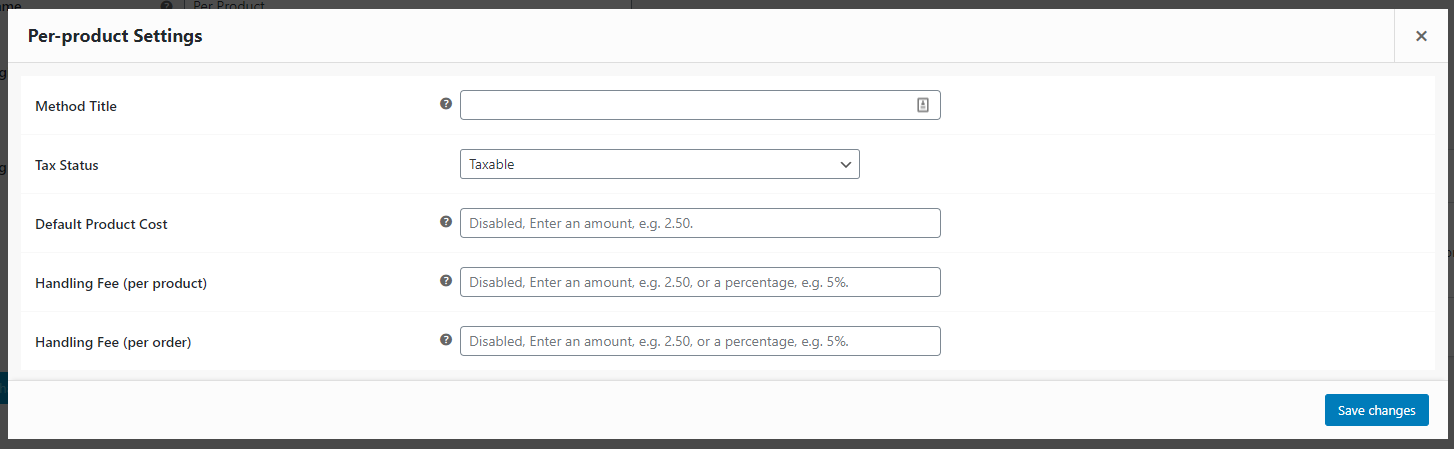Click the help icon beside Method Title

[x=446, y=103]
